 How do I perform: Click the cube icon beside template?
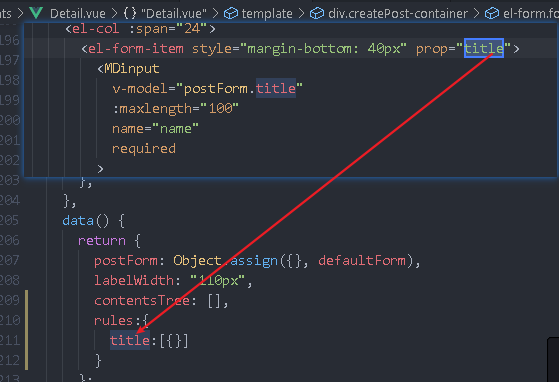231,14
